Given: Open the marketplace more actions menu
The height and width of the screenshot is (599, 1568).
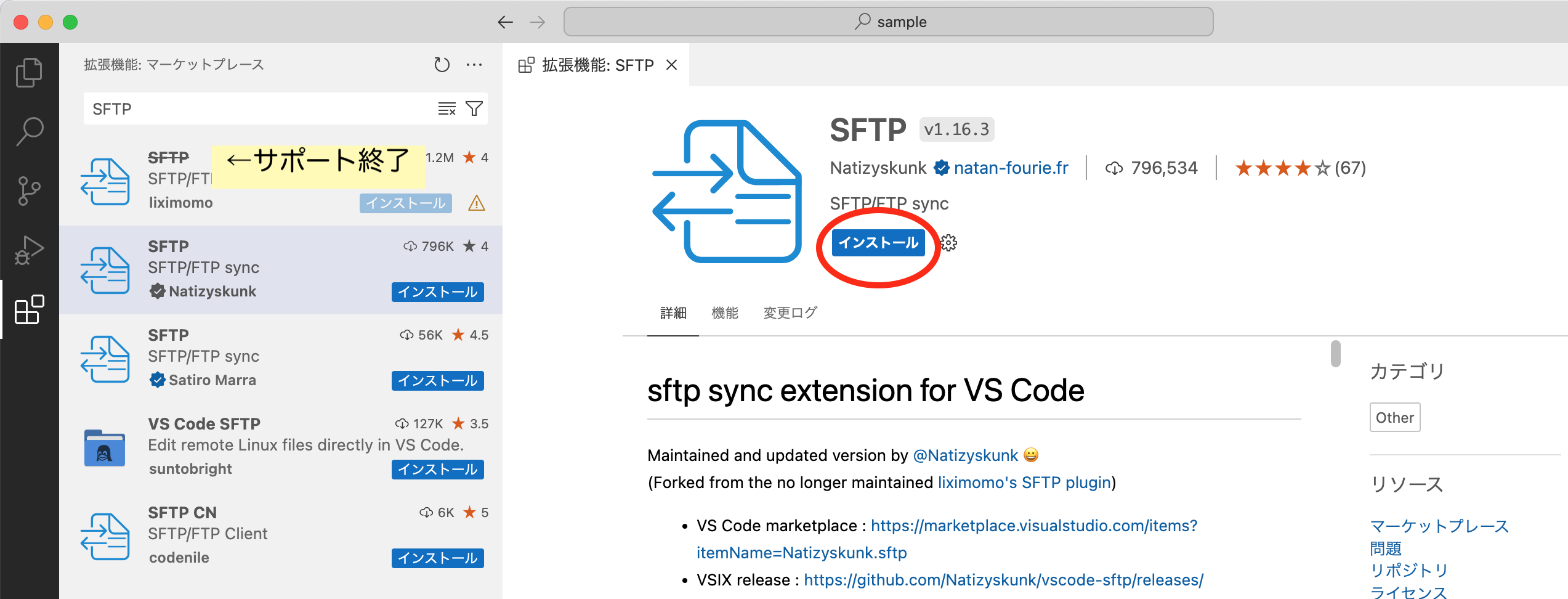Looking at the screenshot, I should click(x=474, y=65).
